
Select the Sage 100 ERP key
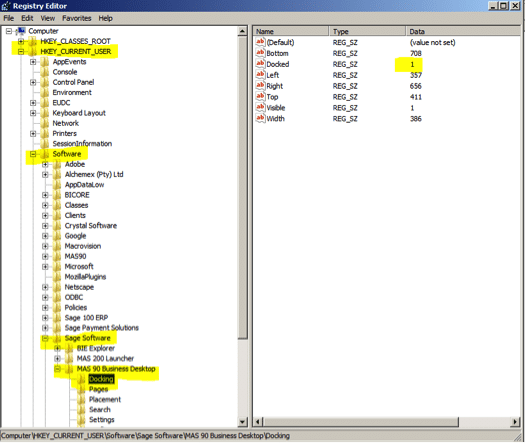tap(86, 318)
